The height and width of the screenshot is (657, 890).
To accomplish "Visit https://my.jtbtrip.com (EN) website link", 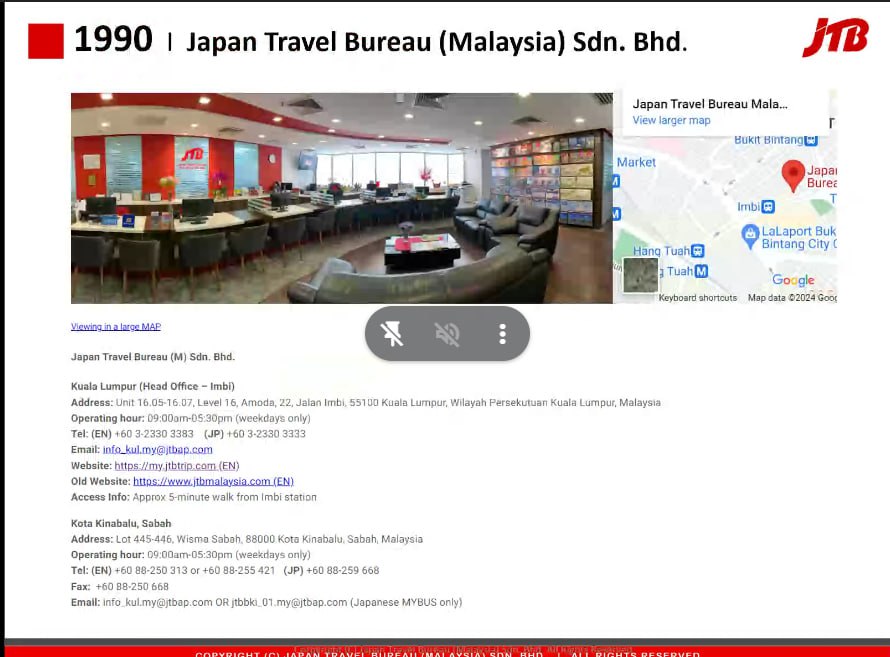I will [x=177, y=465].
